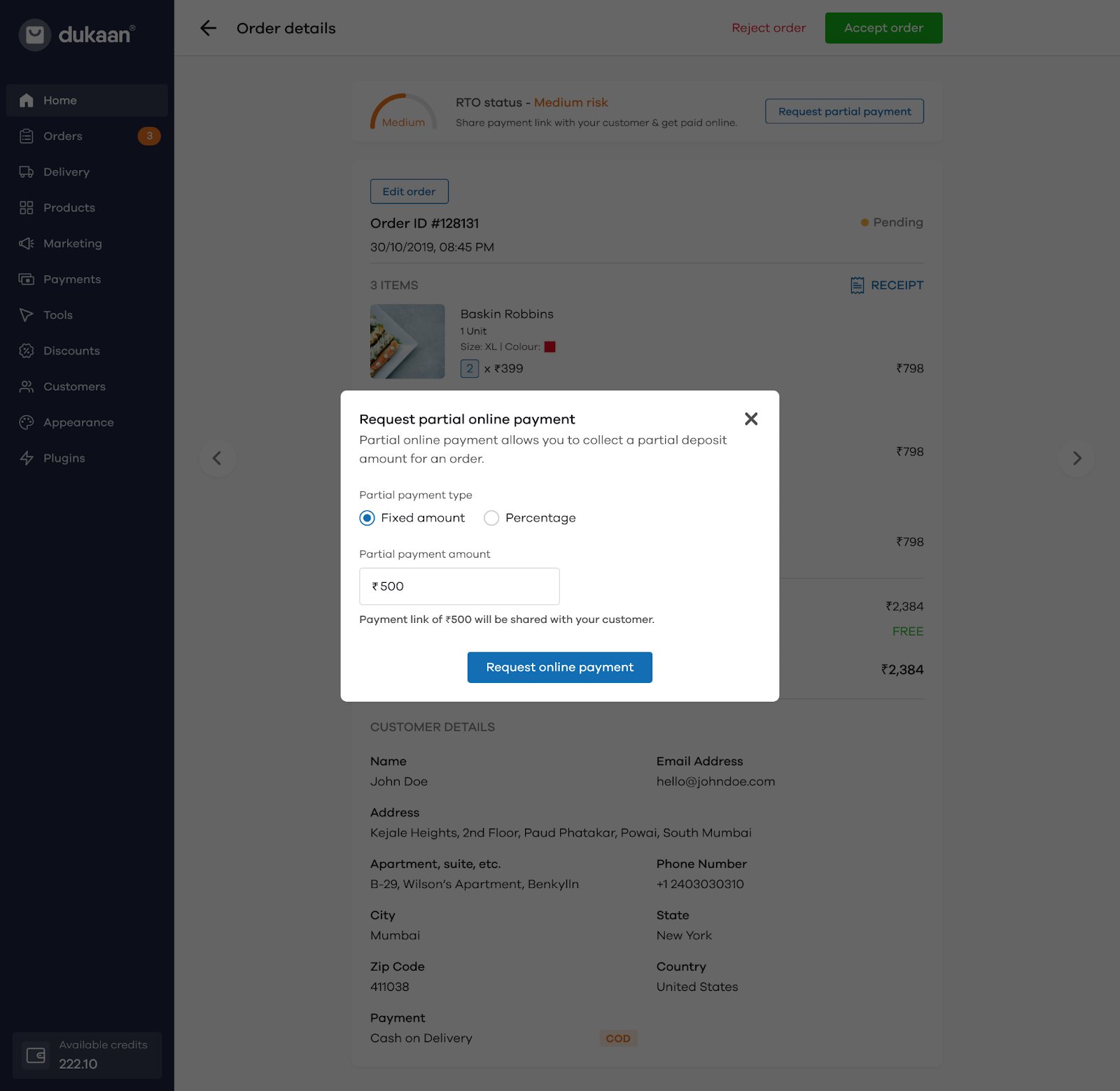Open Payments in the sidebar menu
The image size is (1120, 1091).
pyautogui.click(x=87, y=279)
